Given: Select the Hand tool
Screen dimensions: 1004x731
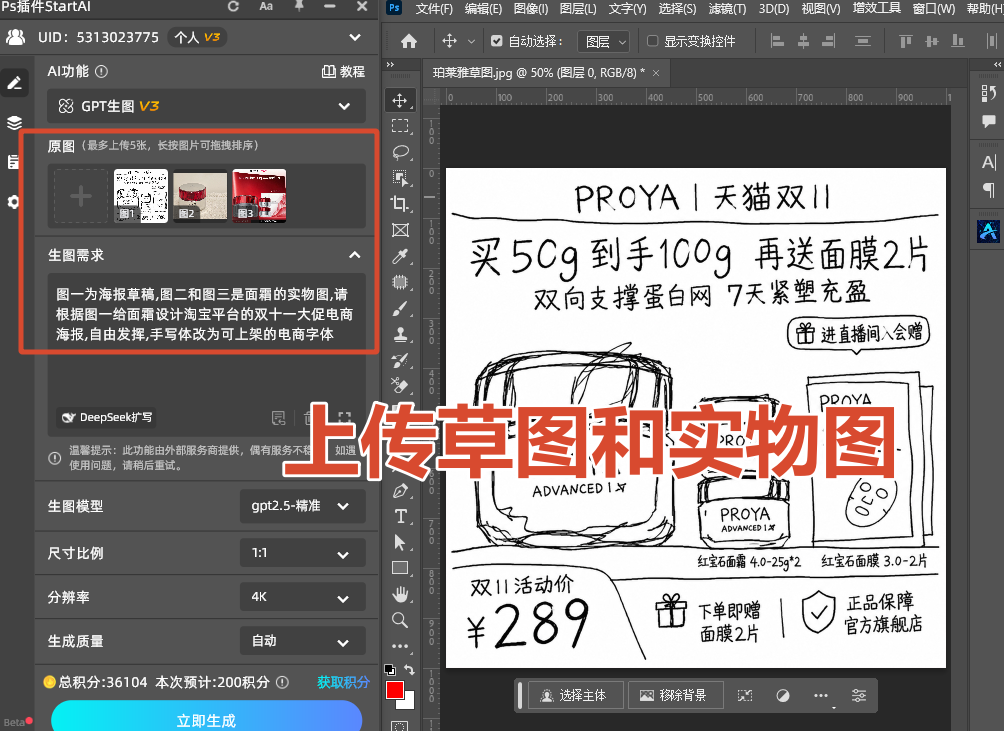Looking at the screenshot, I should [400, 595].
